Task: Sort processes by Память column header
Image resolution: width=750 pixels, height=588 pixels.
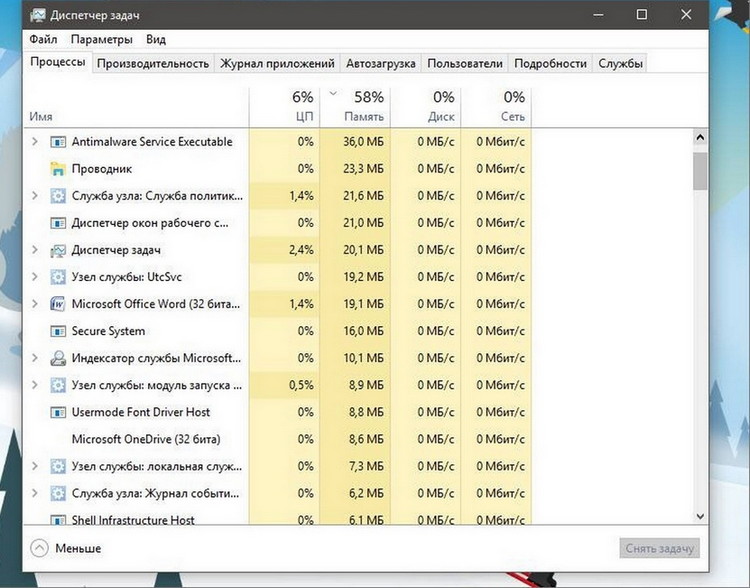Action: [355, 107]
